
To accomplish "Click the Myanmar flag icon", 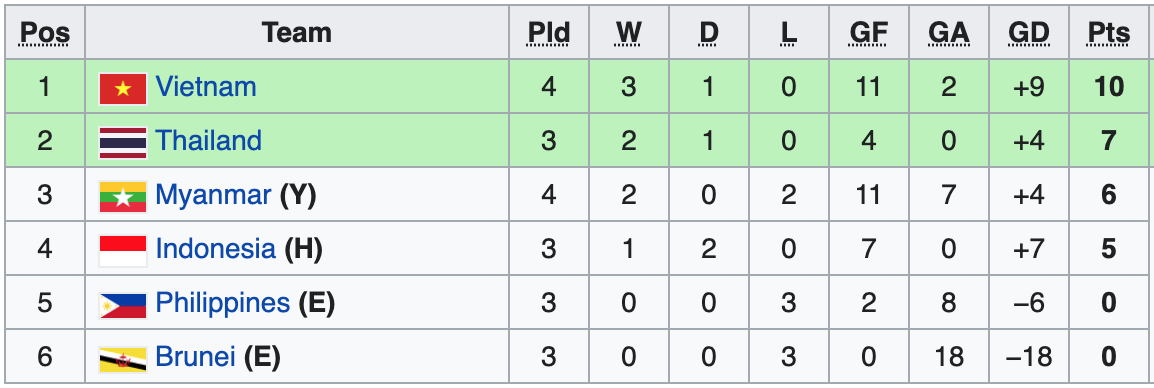I will 123,197.
